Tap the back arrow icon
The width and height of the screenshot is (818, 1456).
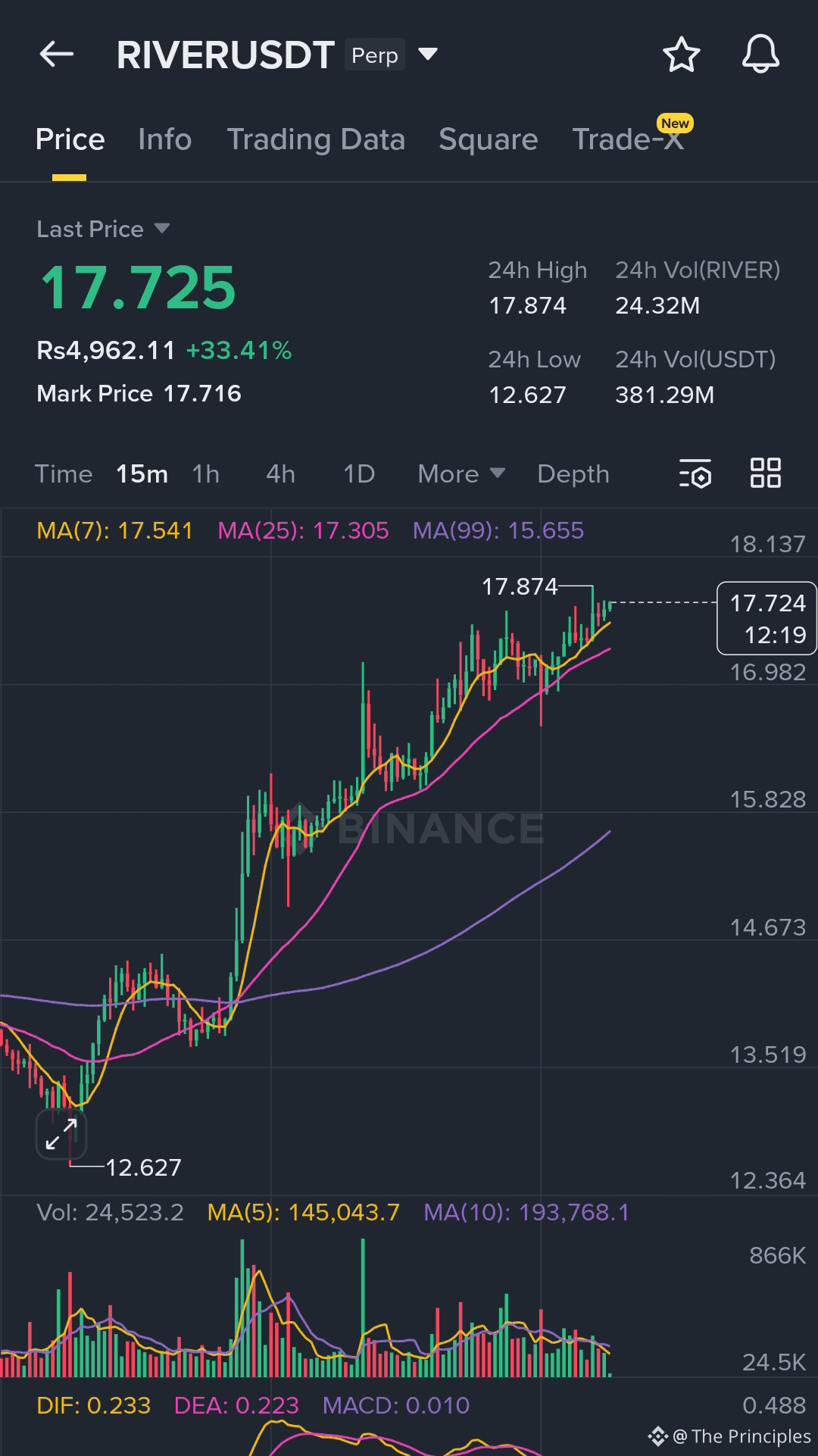[x=57, y=55]
